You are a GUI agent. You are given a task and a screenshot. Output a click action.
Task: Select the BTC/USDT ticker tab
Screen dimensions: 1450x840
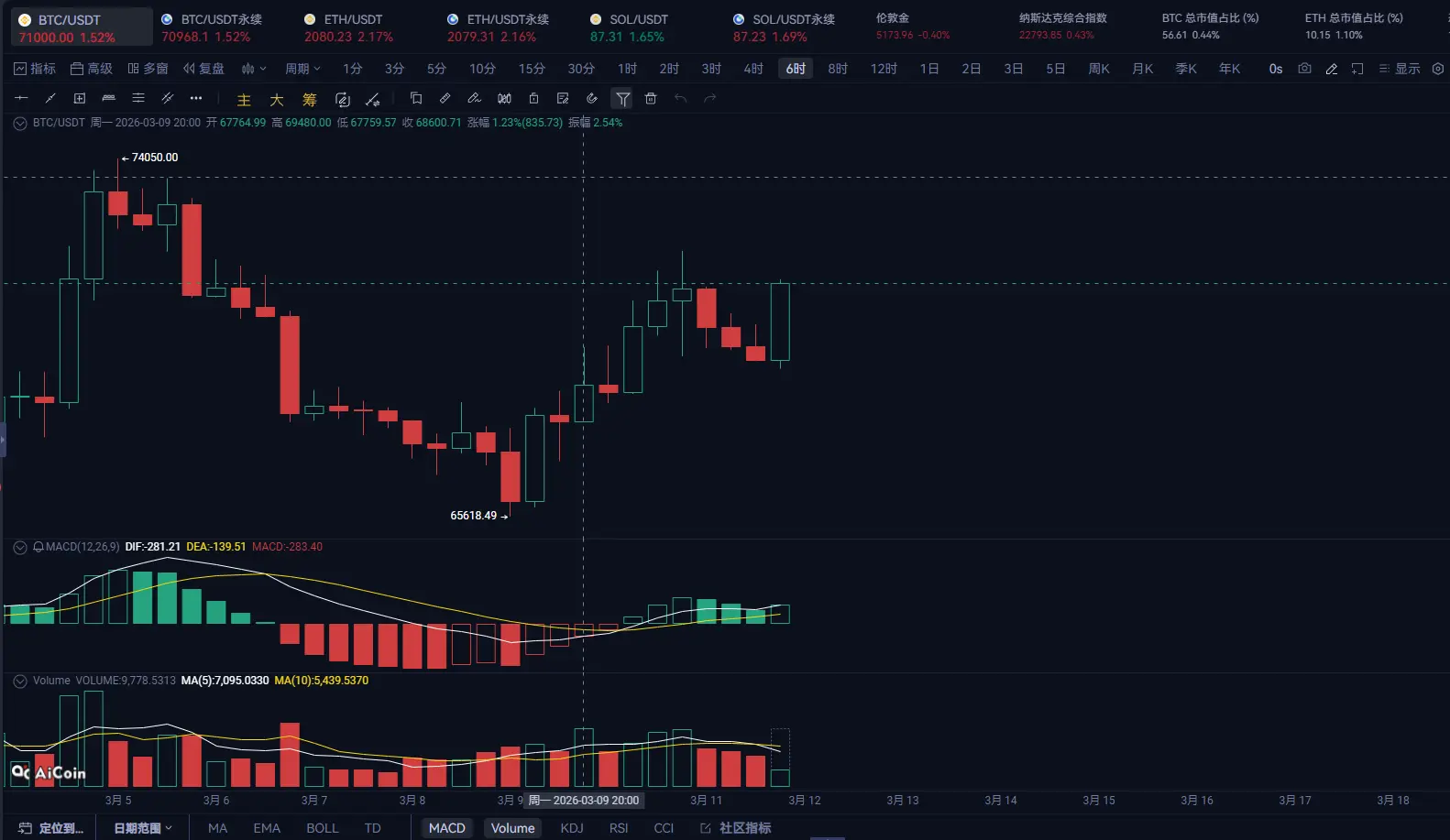82,27
